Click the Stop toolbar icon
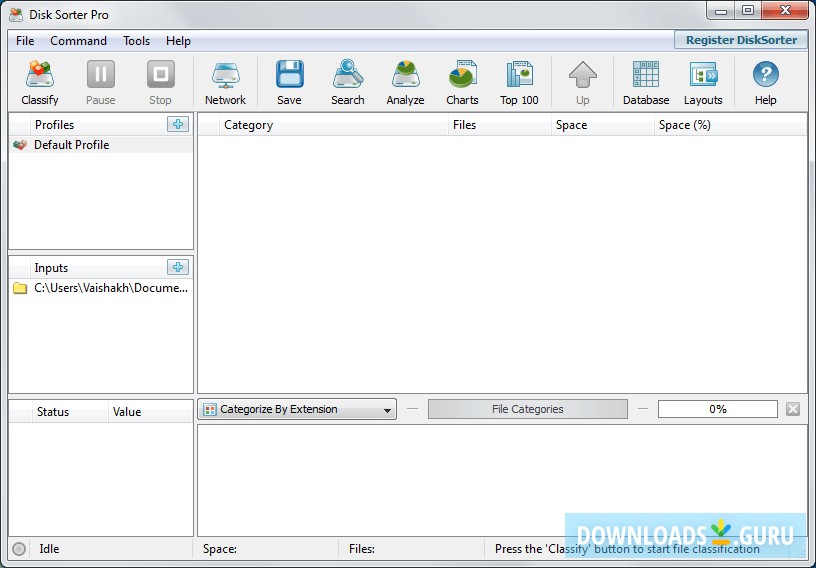Screen dimensions: 816x568 [x=160, y=74]
